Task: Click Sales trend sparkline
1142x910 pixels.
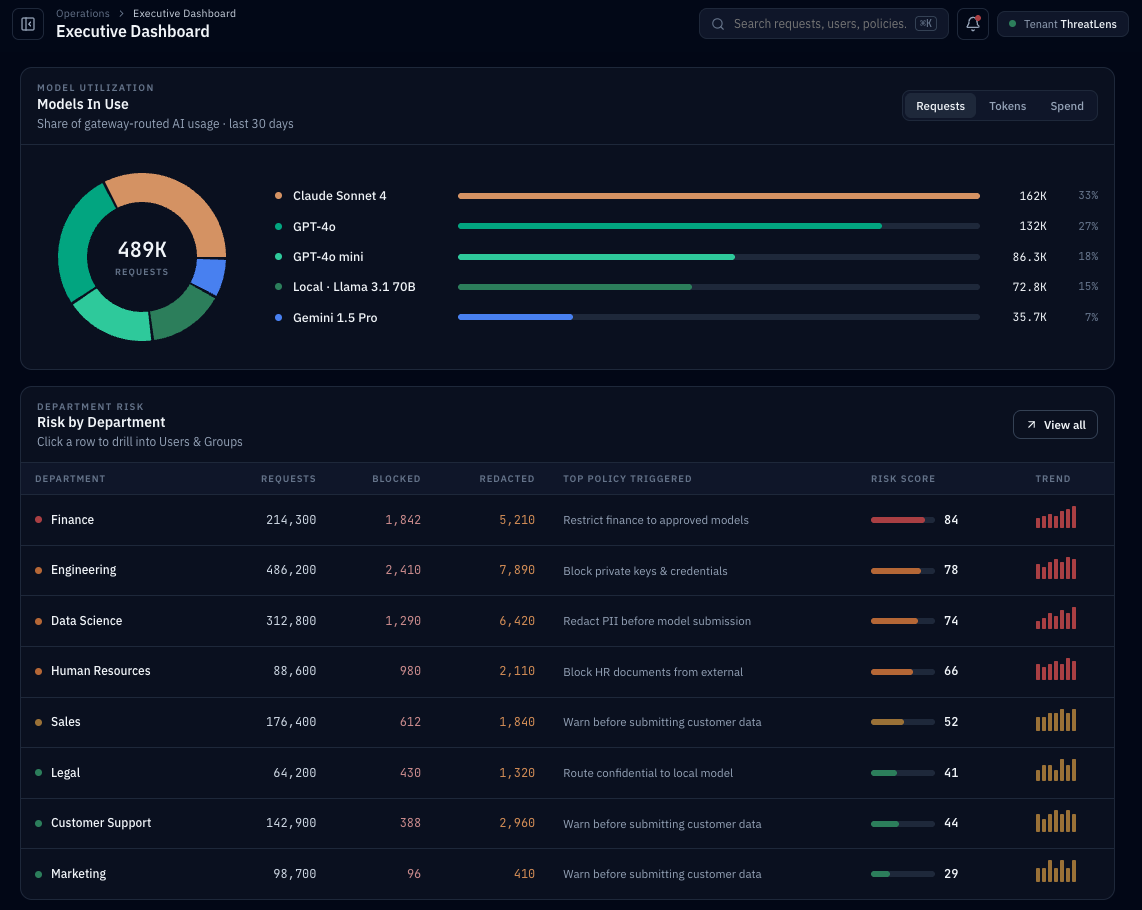Action: [x=1055, y=720]
